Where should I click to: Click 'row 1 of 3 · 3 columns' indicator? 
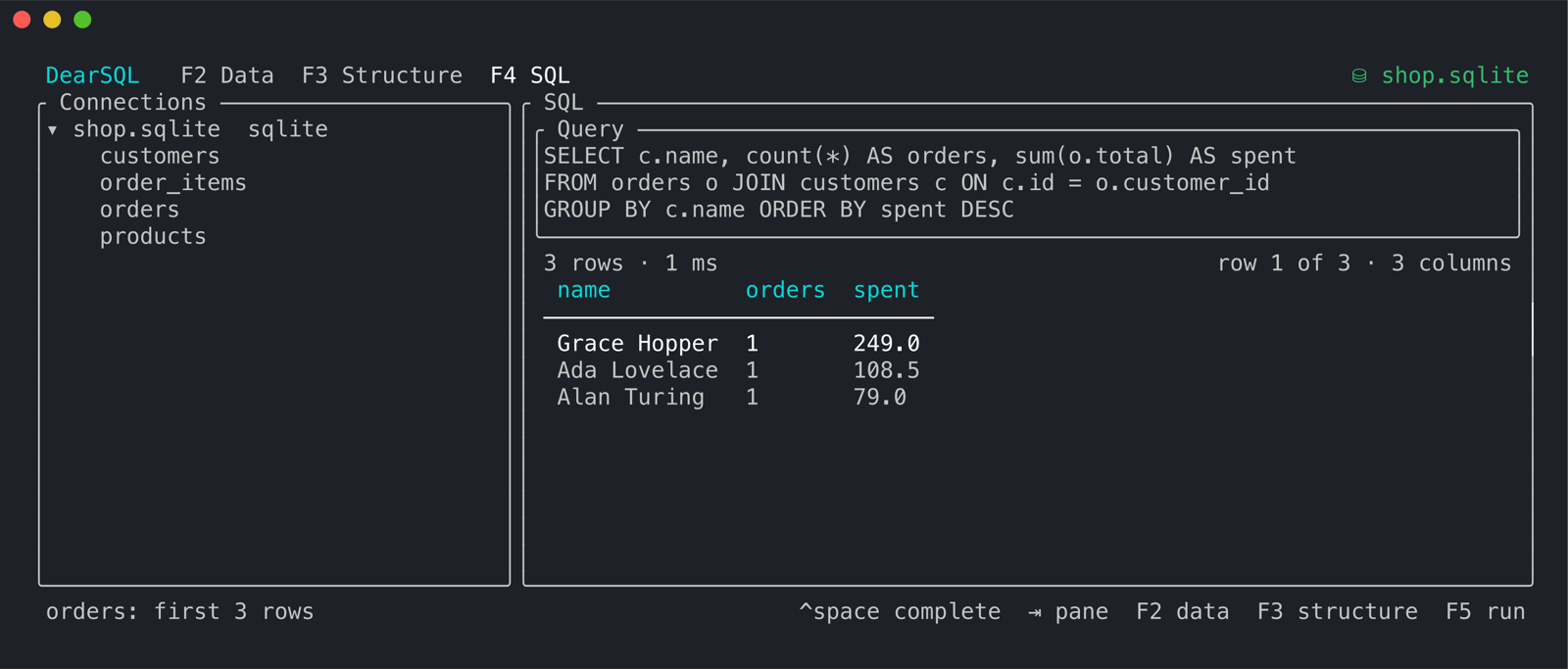(1364, 263)
